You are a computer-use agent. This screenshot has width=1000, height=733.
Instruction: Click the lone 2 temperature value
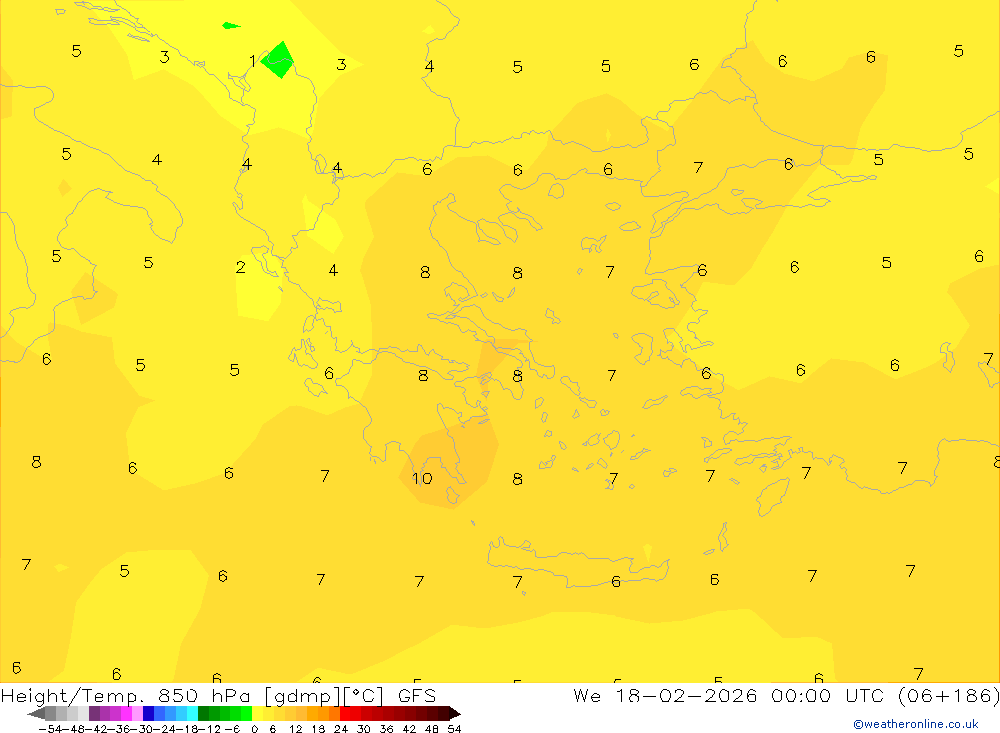[240, 267]
